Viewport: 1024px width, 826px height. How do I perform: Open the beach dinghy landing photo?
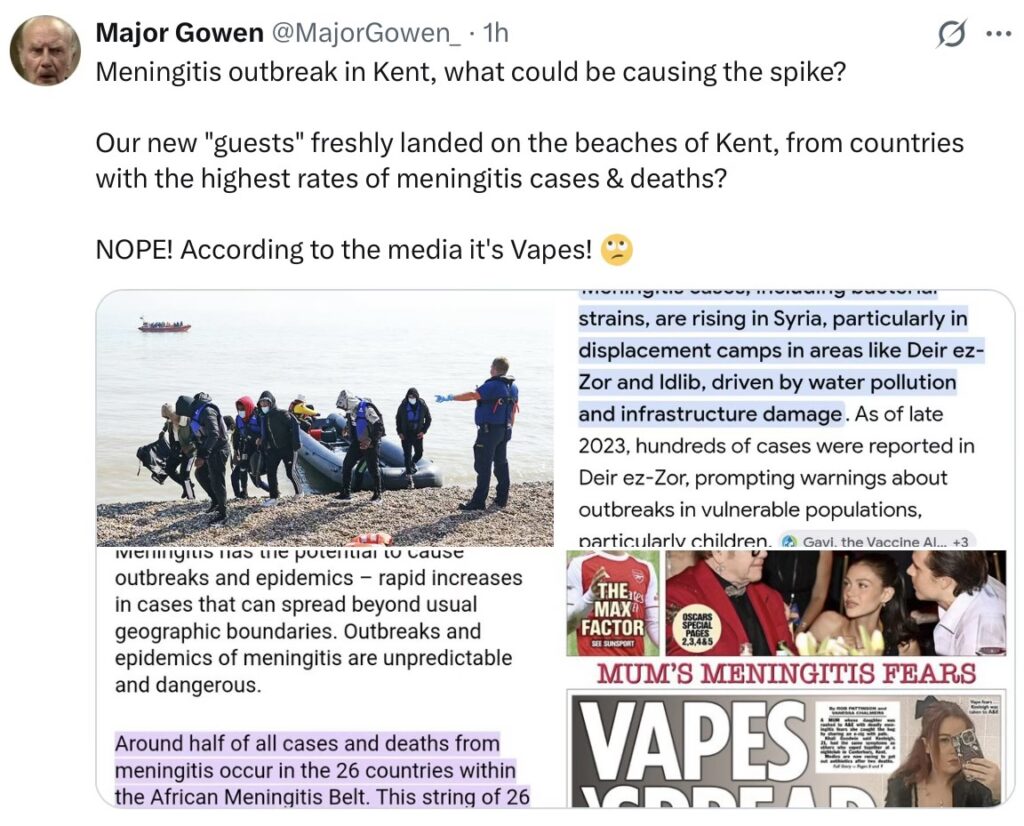point(325,419)
